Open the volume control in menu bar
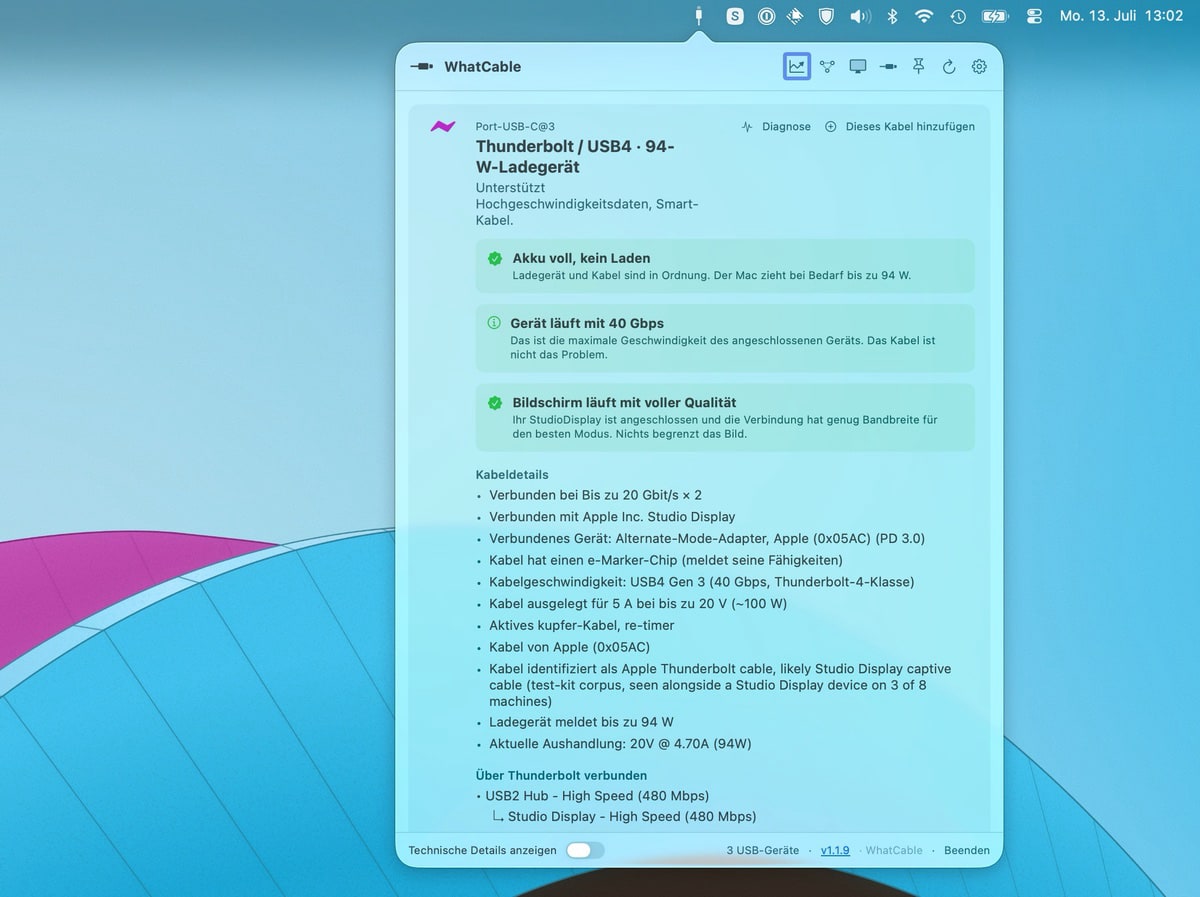This screenshot has width=1200, height=897. coord(860,16)
